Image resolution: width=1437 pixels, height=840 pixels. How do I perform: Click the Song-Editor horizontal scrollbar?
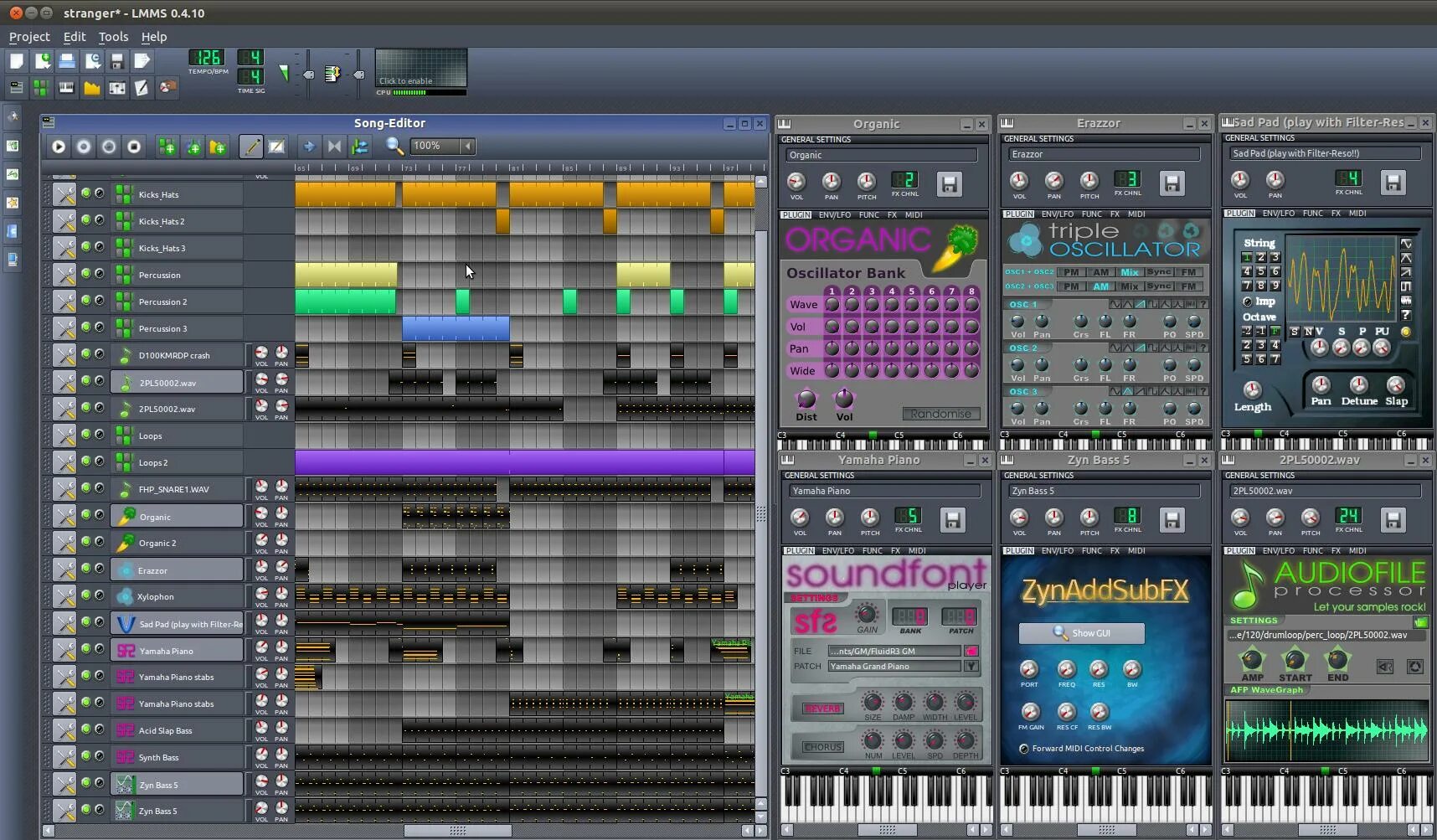pyautogui.click(x=457, y=831)
